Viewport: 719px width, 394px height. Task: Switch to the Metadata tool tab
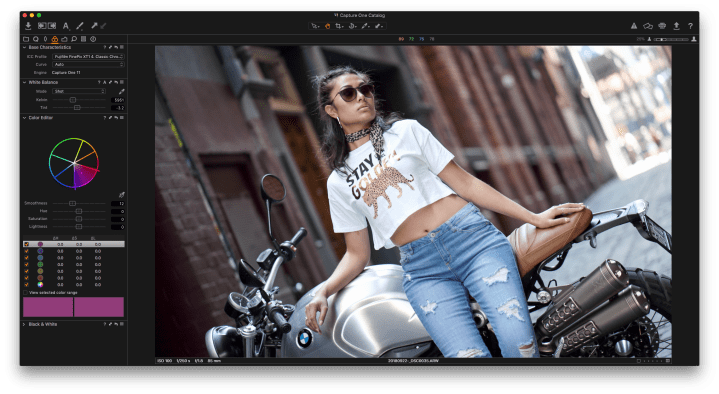pos(83,39)
